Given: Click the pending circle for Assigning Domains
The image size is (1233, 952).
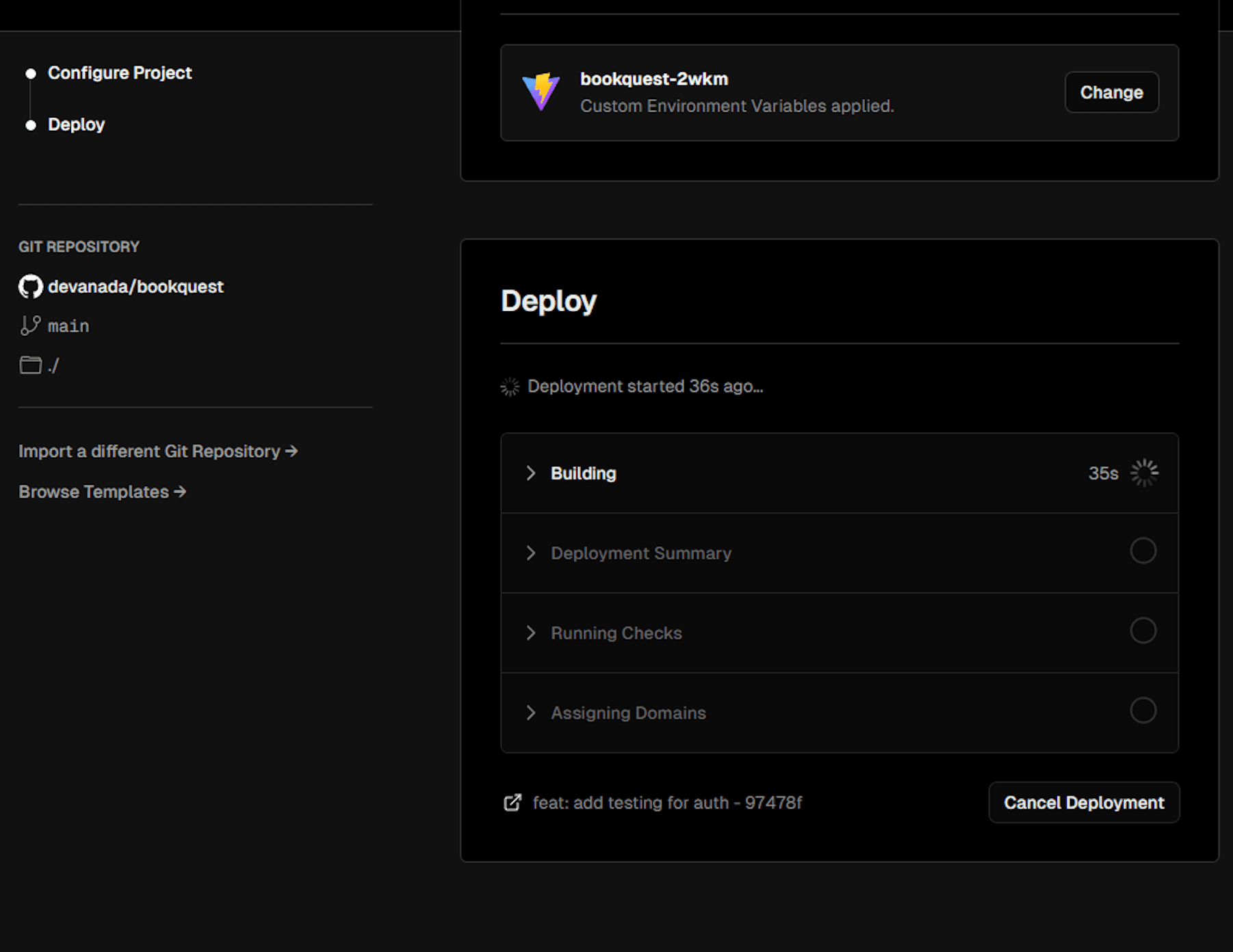Looking at the screenshot, I should (1143, 711).
